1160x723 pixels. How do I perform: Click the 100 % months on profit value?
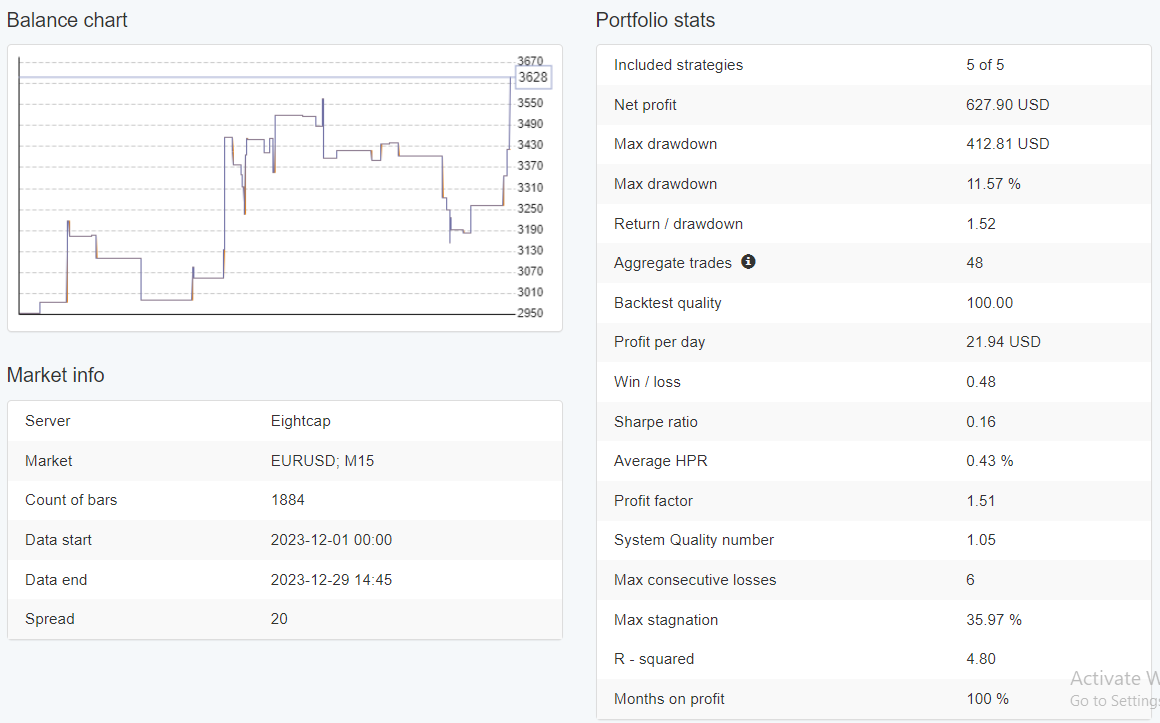pyautogui.click(x=988, y=699)
